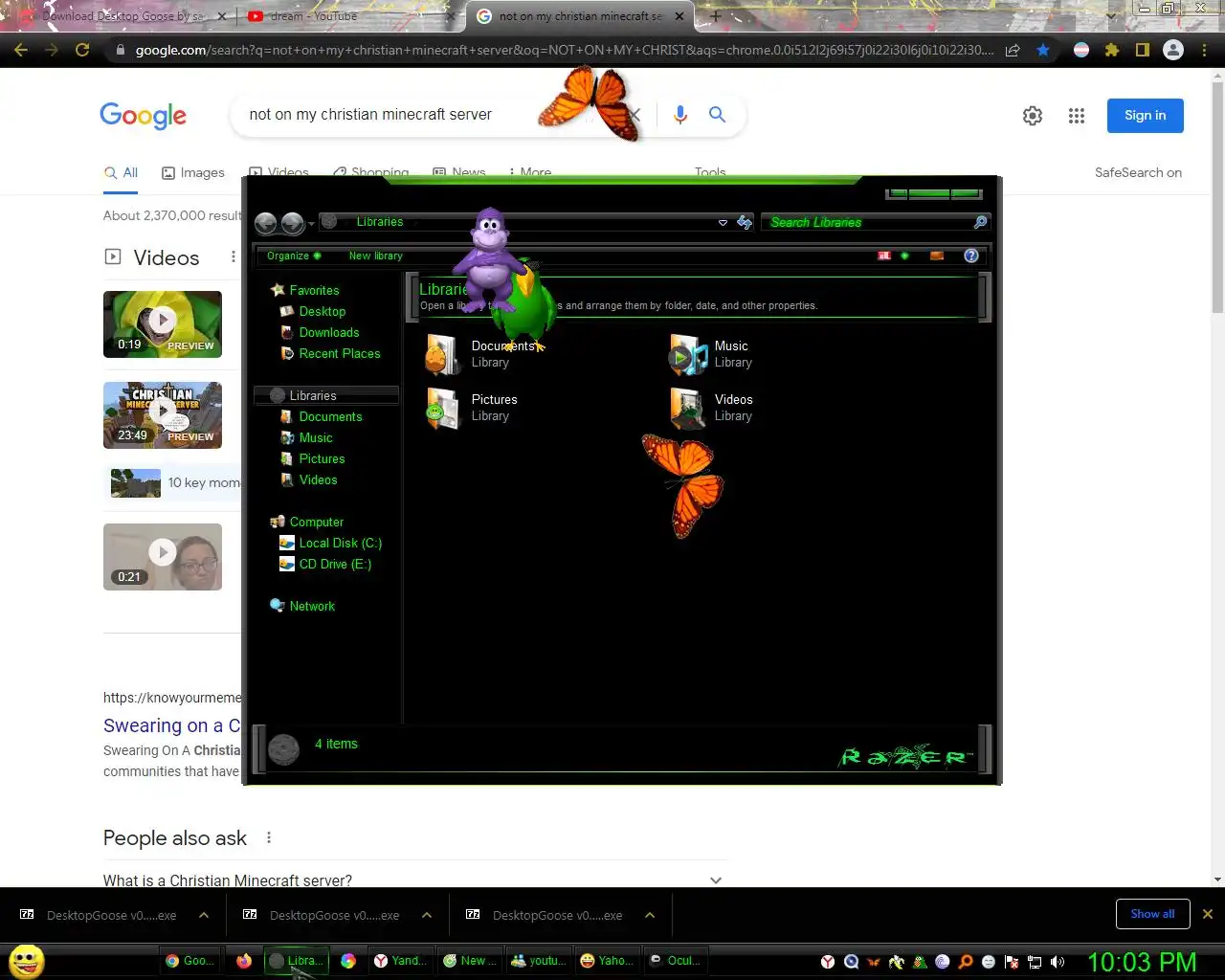Select the All results tab
This screenshot has height=980, width=1225.
tap(122, 173)
